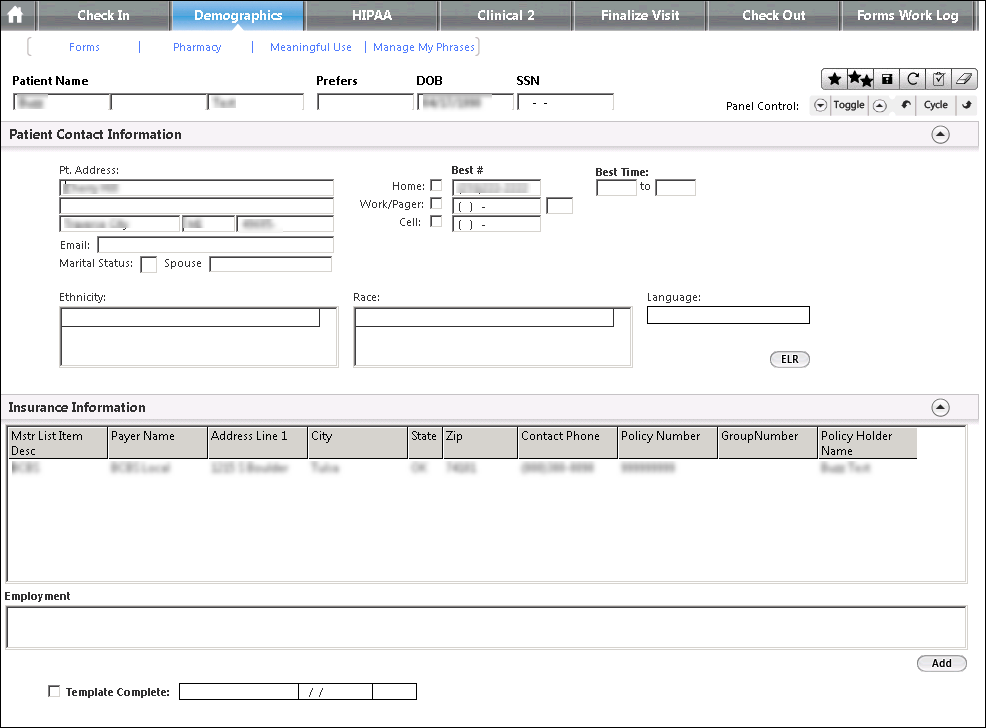Select the Demographics tab
The width and height of the screenshot is (986, 728).
238,15
